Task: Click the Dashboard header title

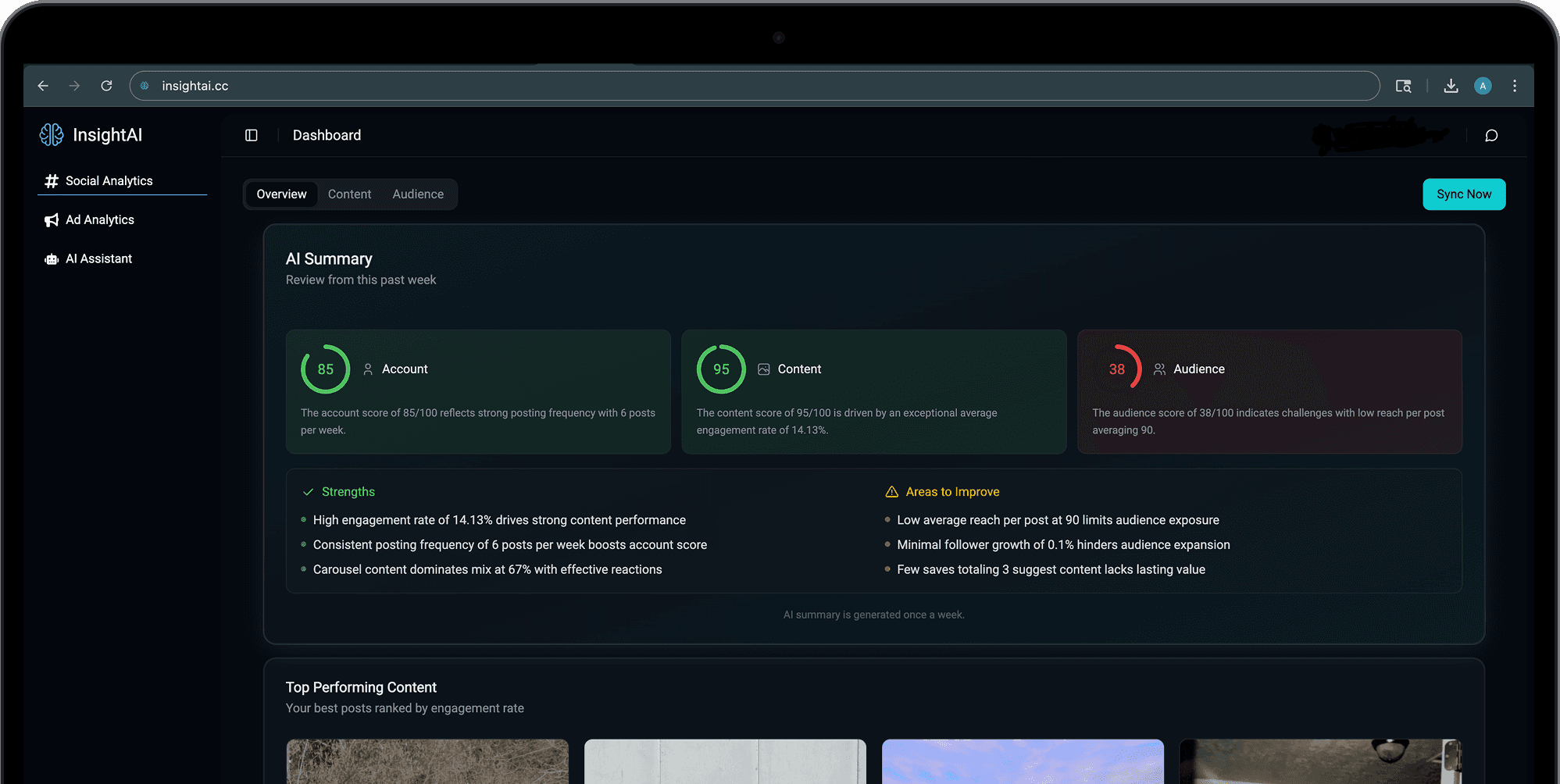Action: pos(327,135)
